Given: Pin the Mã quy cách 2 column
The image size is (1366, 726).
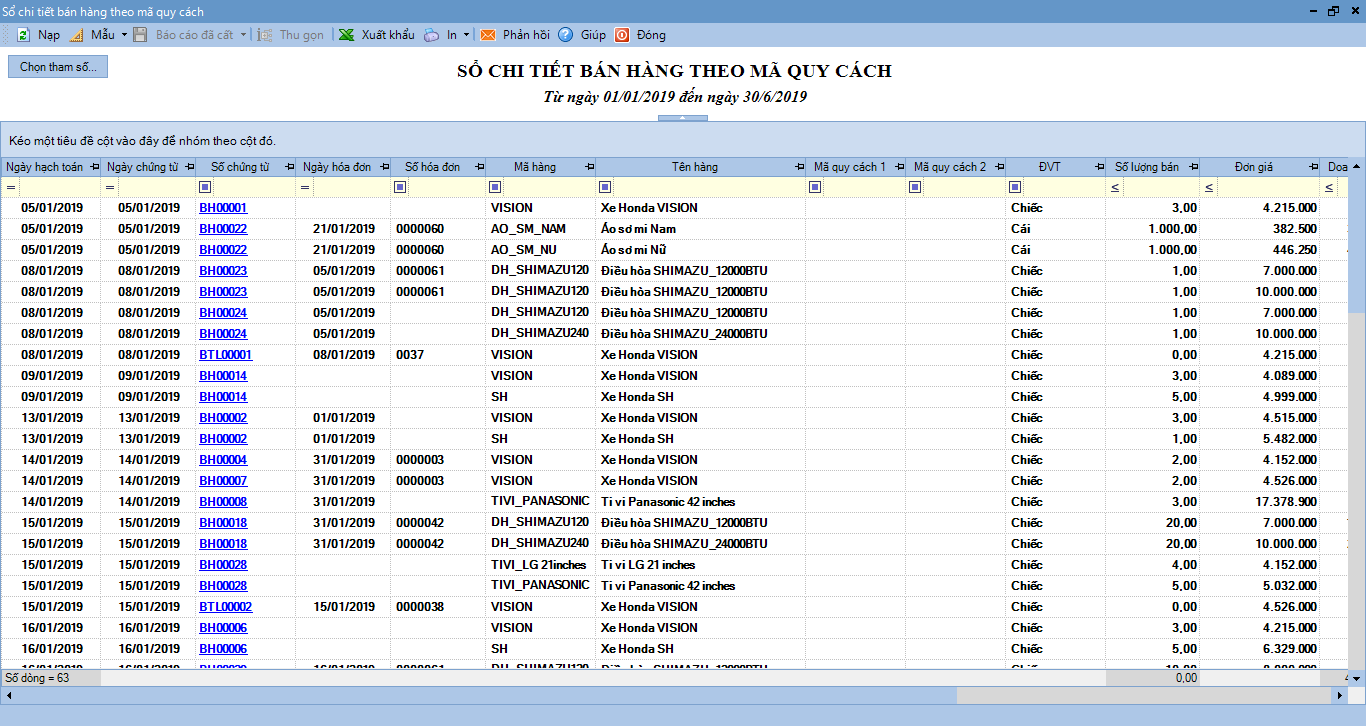Looking at the screenshot, I should click(999, 167).
